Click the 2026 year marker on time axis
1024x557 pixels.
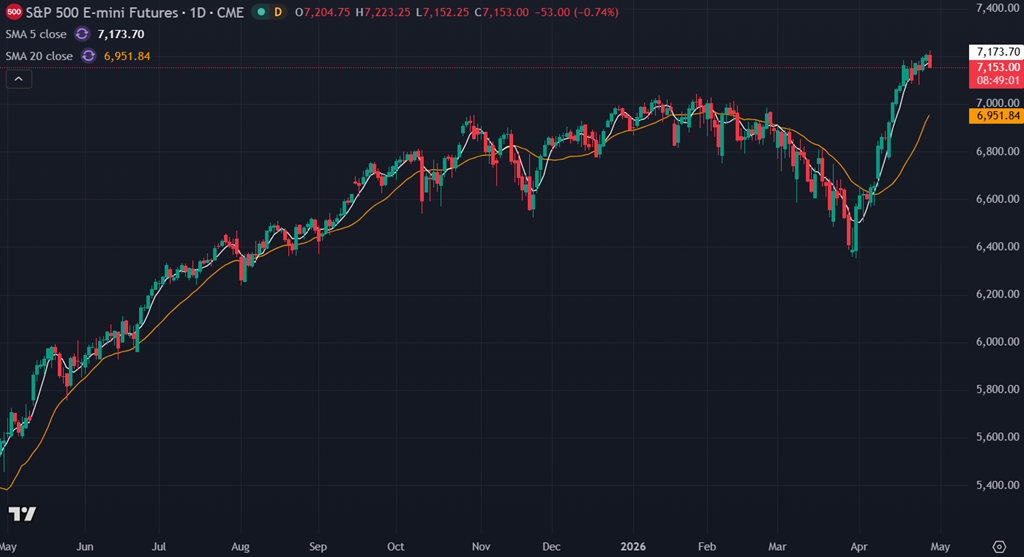coord(633,547)
